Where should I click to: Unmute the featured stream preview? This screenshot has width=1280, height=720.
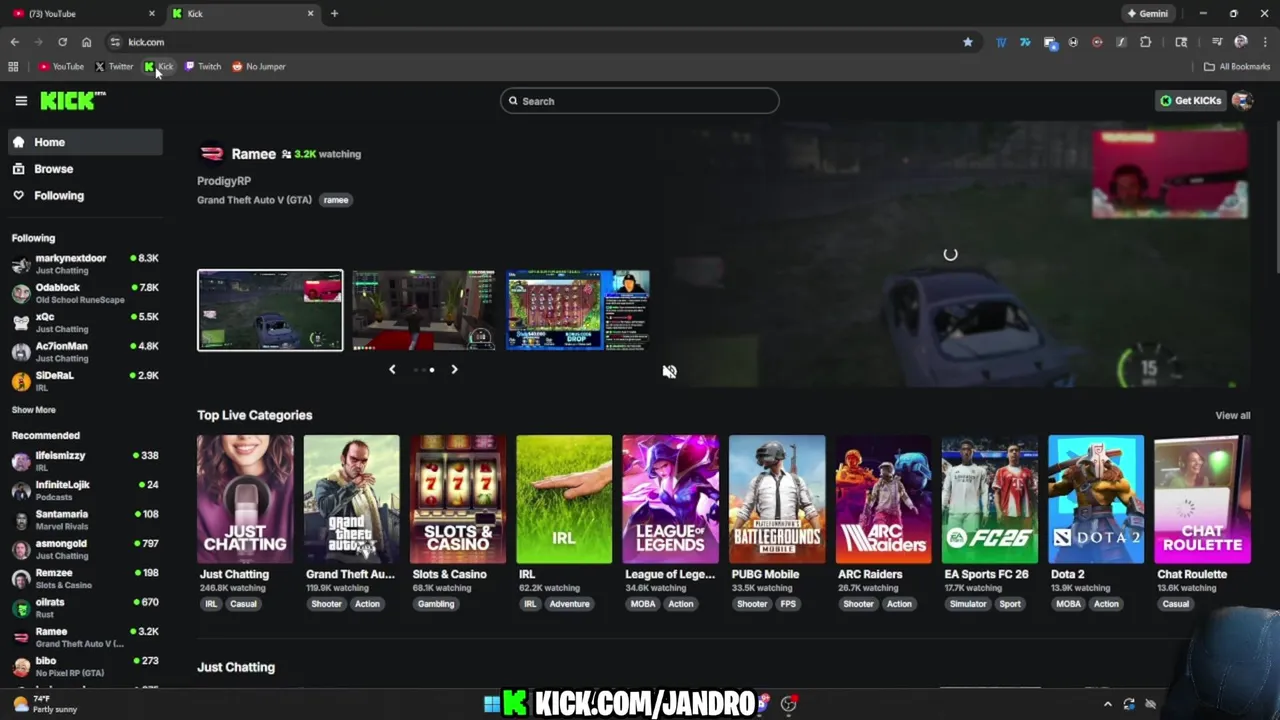click(669, 371)
